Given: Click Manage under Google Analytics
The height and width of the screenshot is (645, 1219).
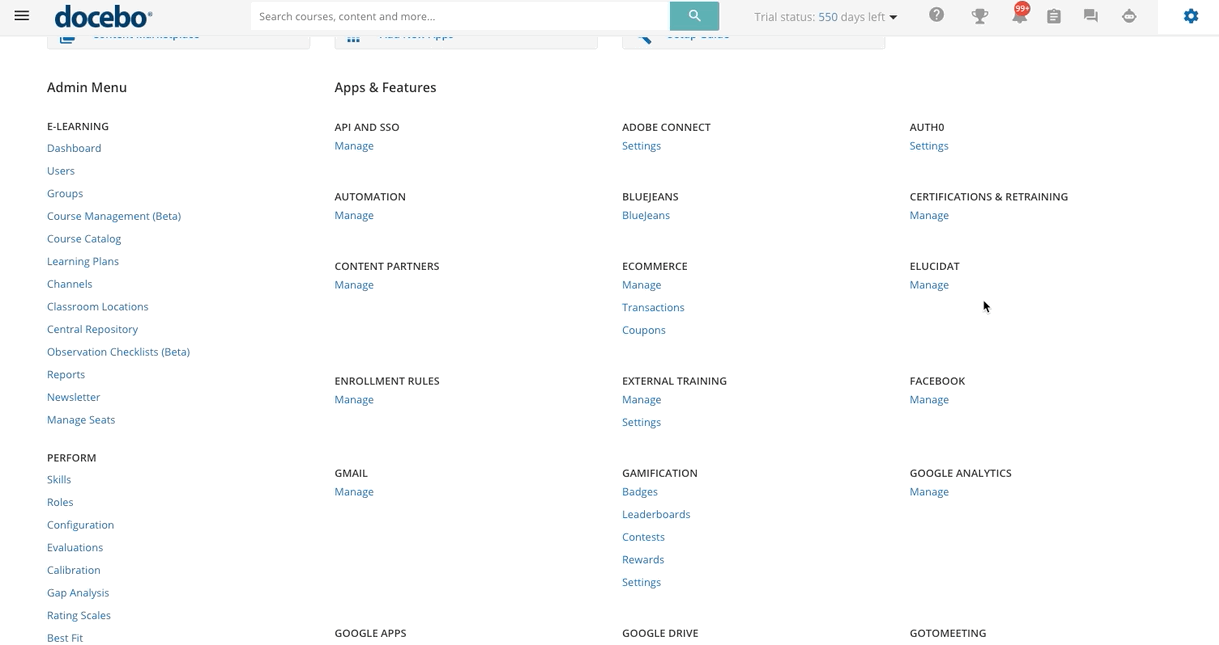Looking at the screenshot, I should tap(929, 492).
